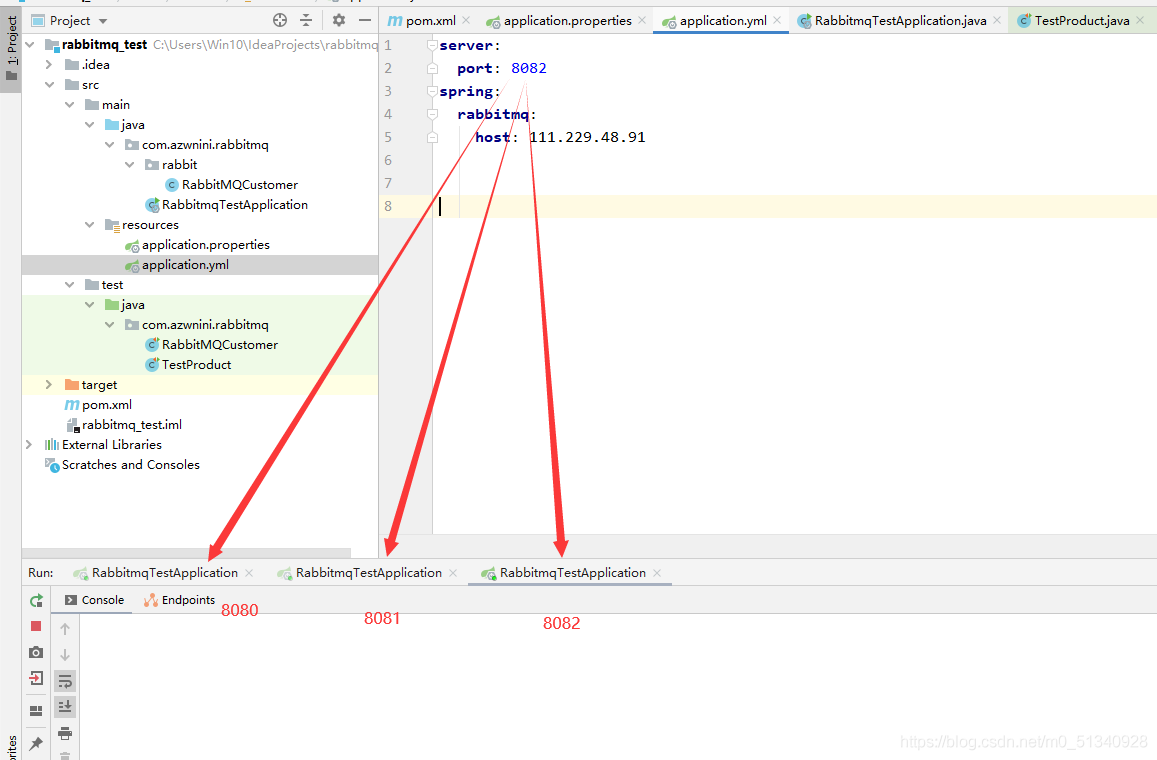1157x760 pixels.
Task: Click the up arrow in console toolbar
Action: (x=65, y=629)
